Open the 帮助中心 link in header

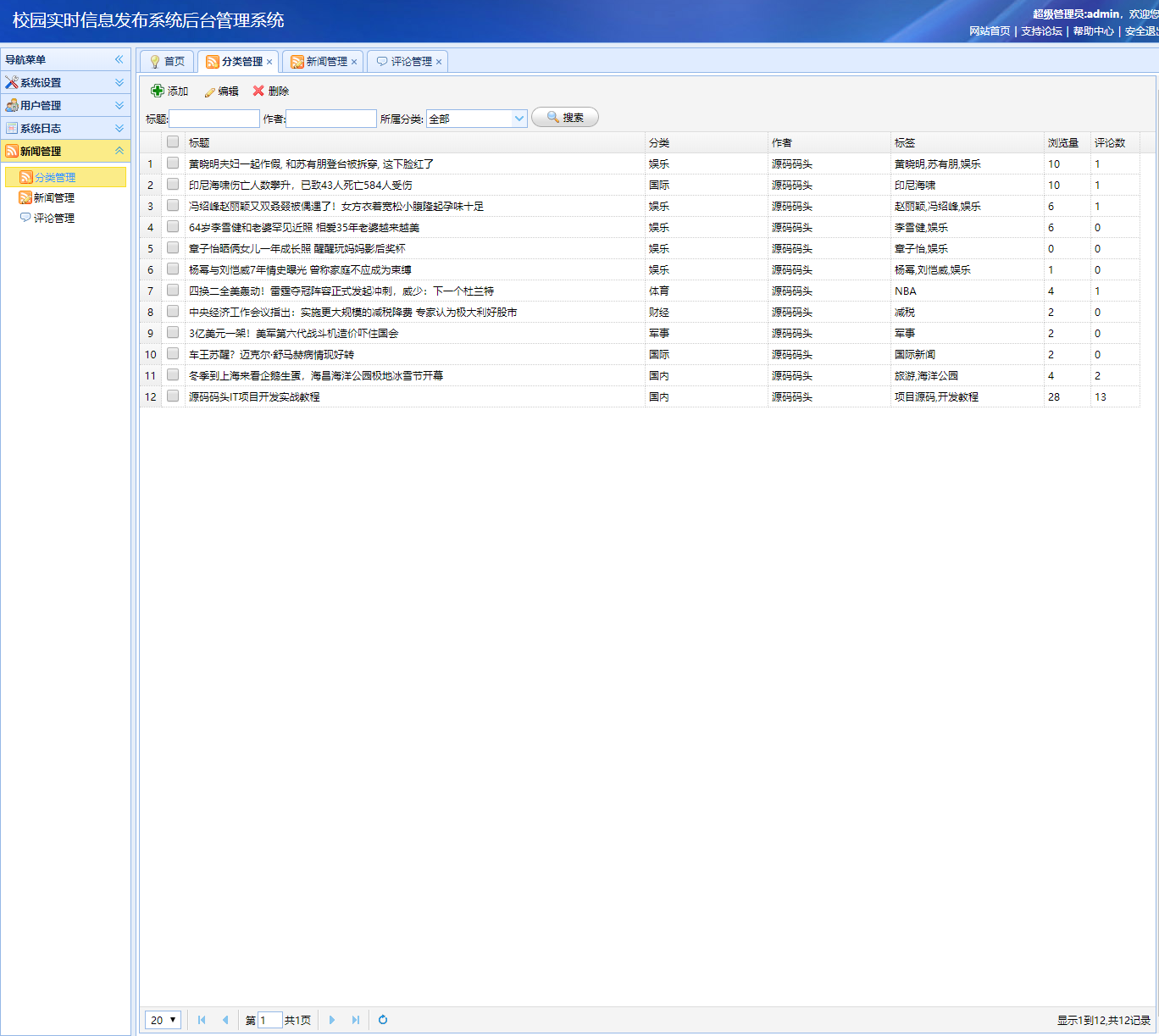(x=1093, y=31)
